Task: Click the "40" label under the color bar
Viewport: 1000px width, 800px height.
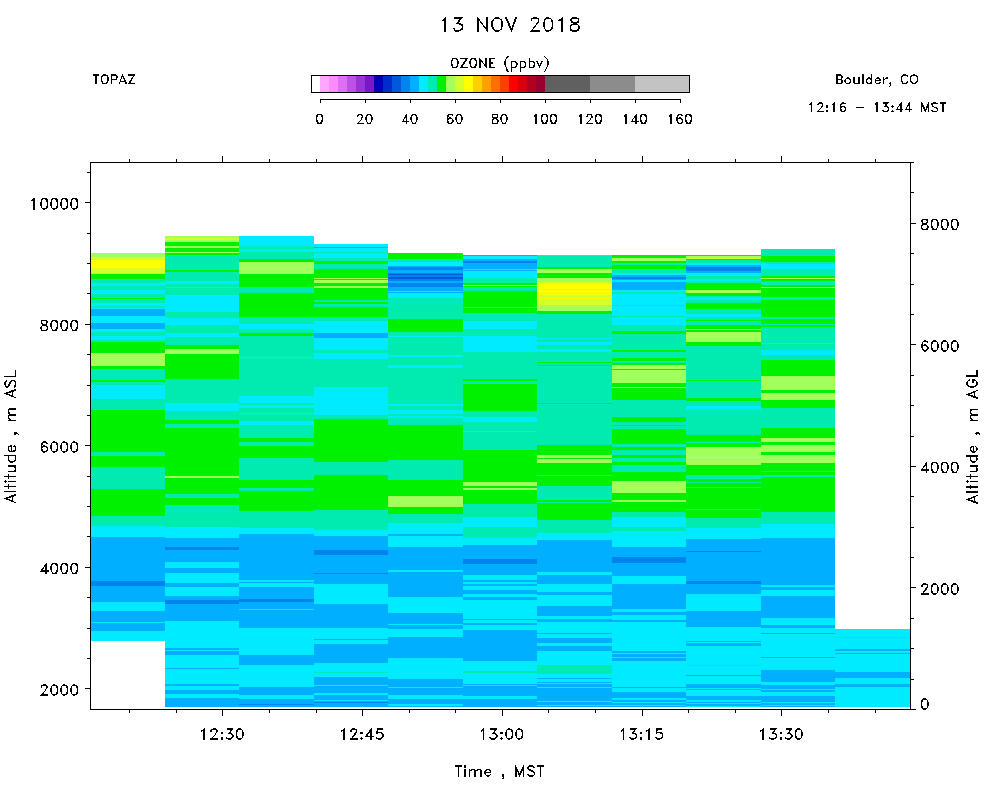Action: coord(409,119)
